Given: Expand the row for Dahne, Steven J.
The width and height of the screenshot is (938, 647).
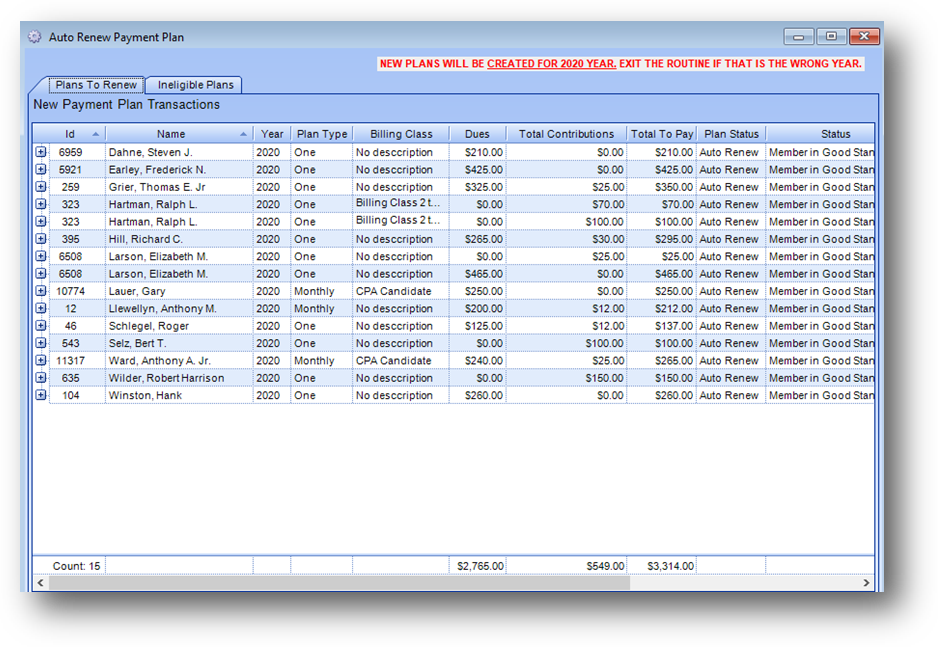Looking at the screenshot, I should tap(41, 152).
